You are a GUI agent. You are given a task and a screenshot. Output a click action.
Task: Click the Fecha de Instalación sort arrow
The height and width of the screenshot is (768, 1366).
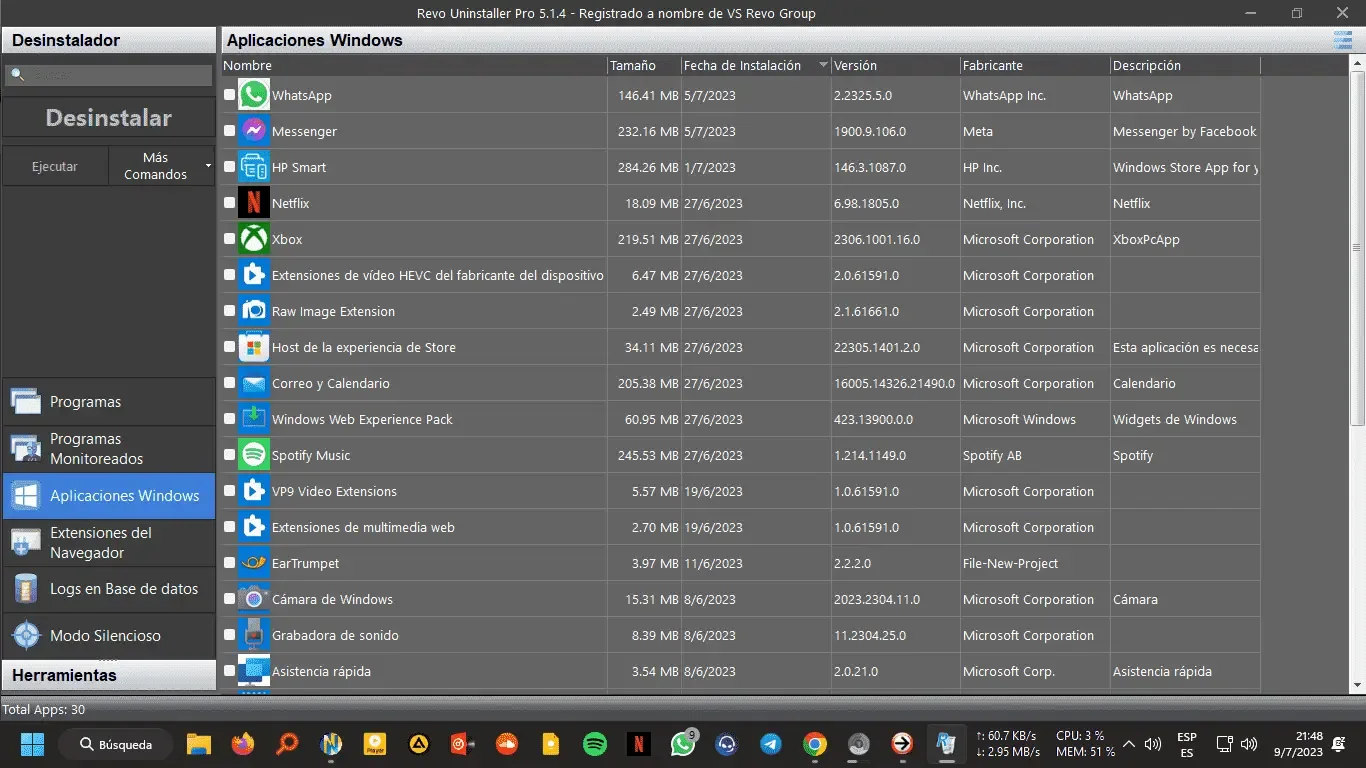click(823, 65)
